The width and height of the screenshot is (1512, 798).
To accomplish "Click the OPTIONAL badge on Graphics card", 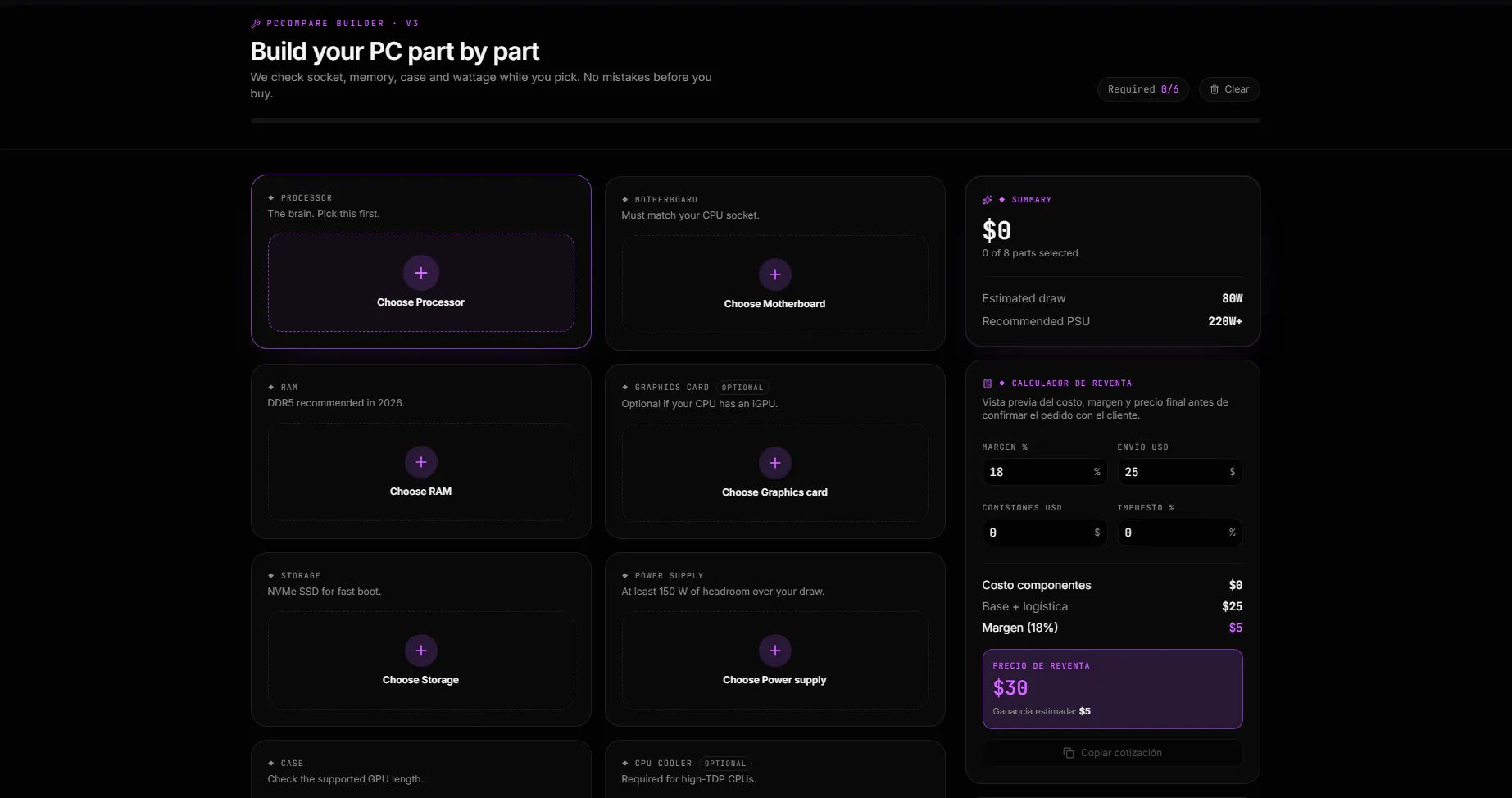I will tap(742, 388).
